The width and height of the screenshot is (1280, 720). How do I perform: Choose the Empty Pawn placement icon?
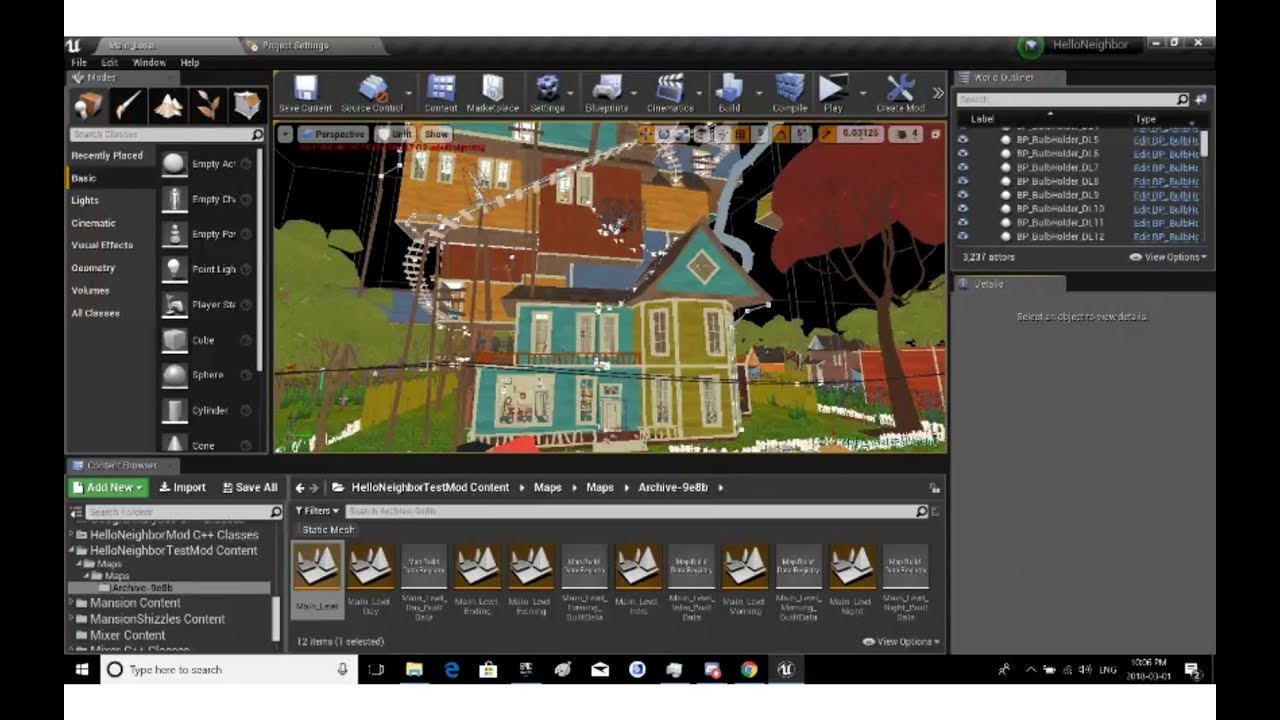[175, 234]
